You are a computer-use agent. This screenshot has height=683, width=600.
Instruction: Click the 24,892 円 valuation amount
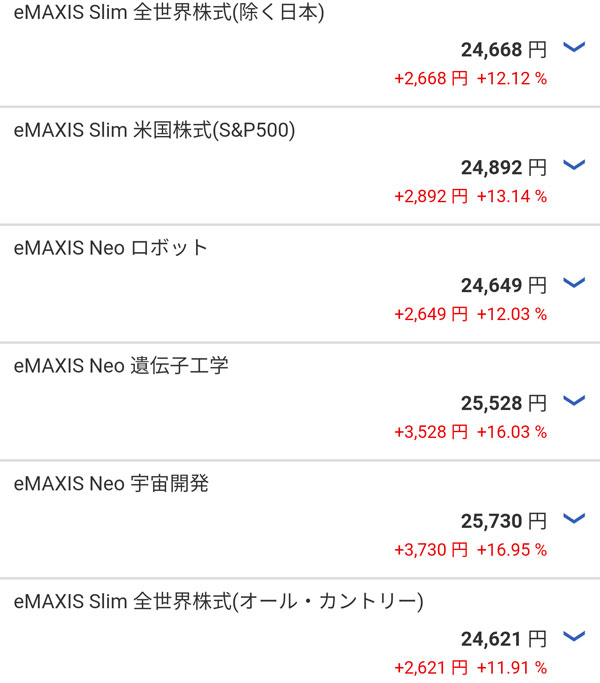coord(504,168)
